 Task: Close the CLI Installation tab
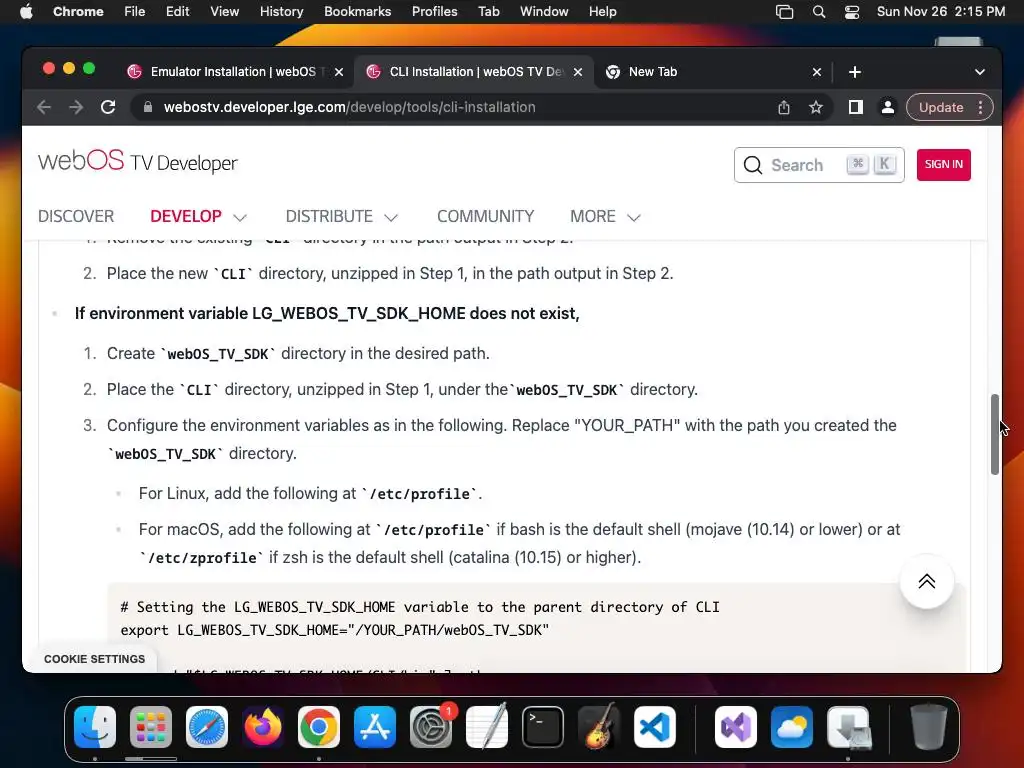(578, 72)
